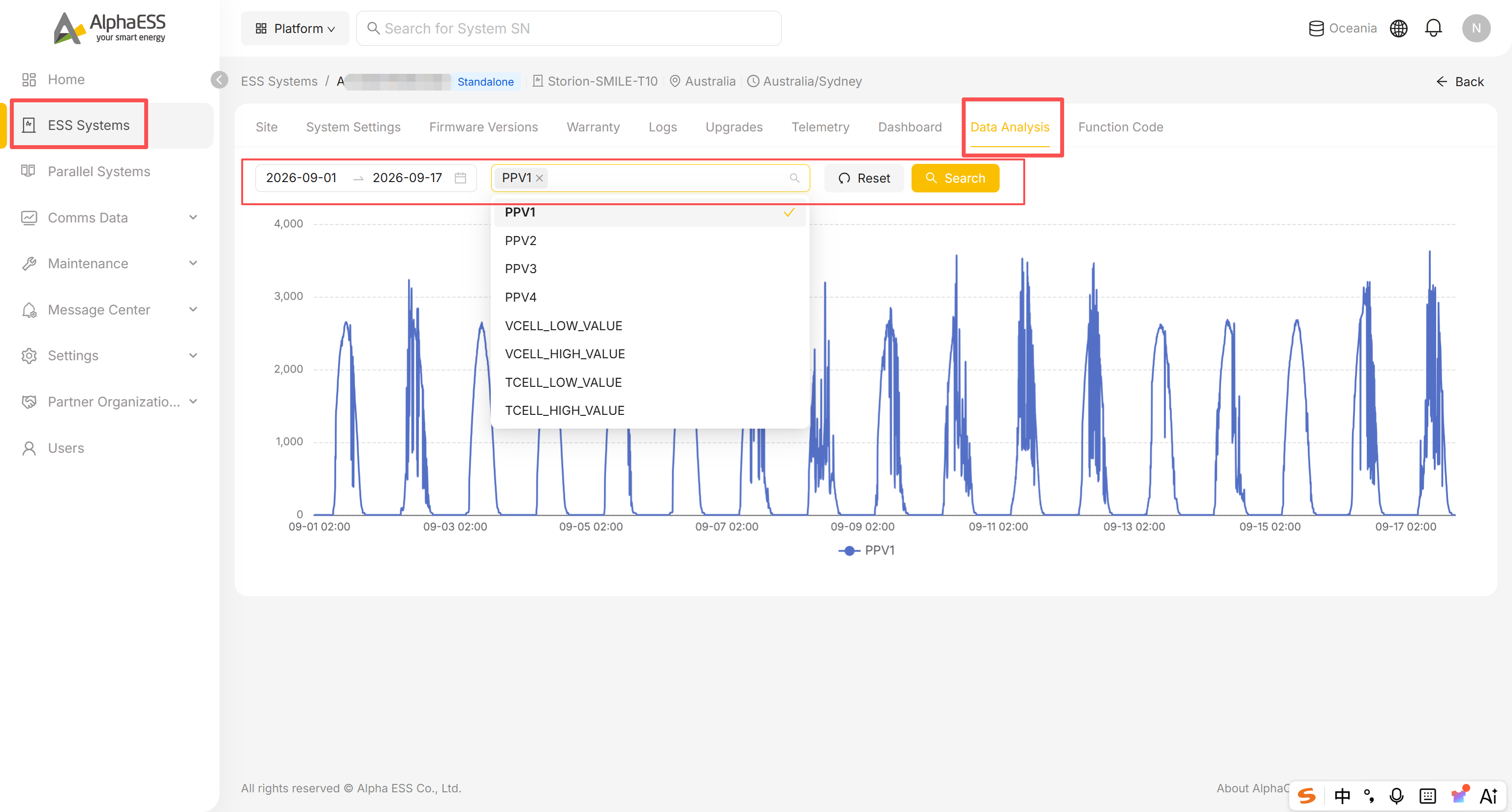Screen dimensions: 1512x812
Task: Switch to Warranty tab
Action: 593,127
